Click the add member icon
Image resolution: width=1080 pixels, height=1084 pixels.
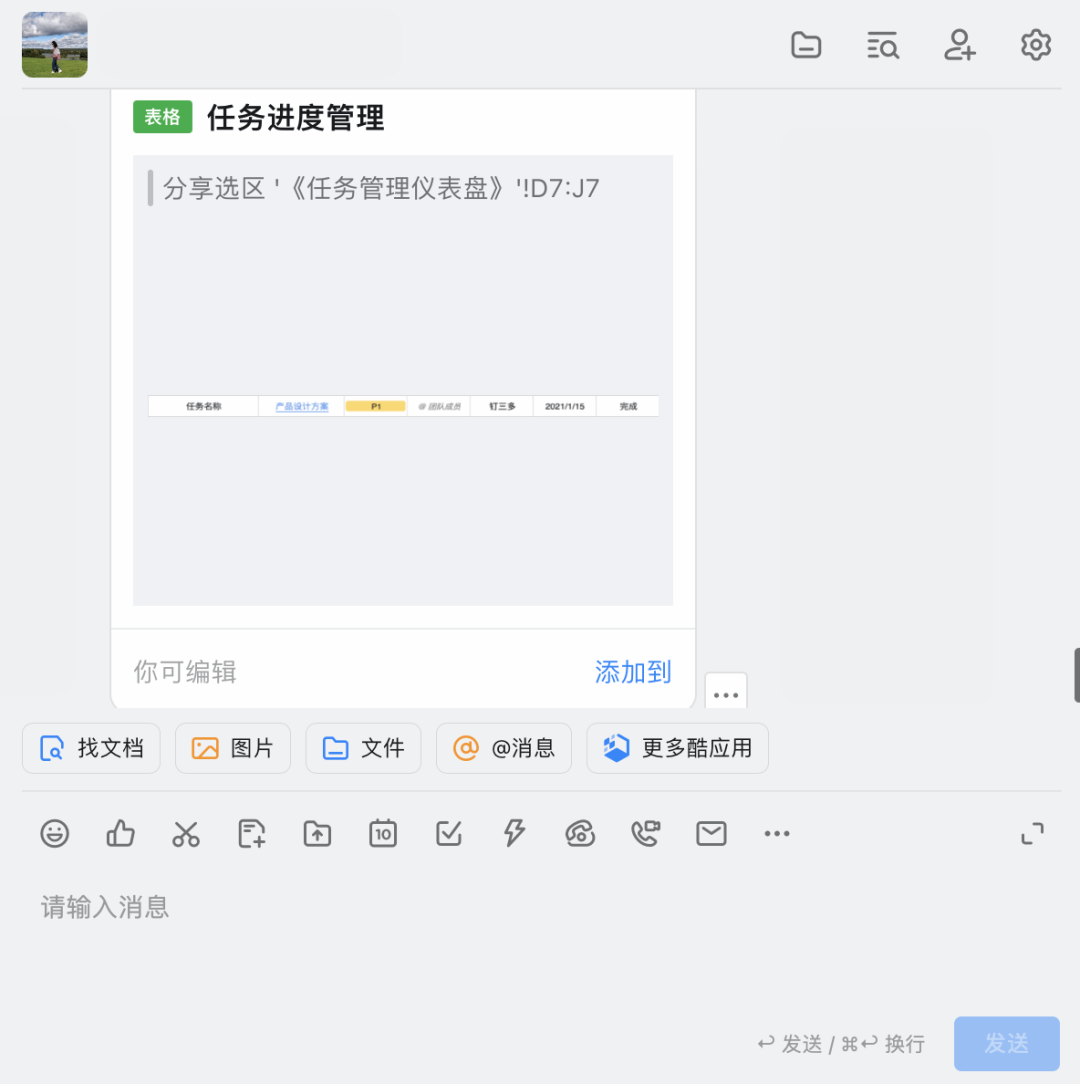coord(959,45)
